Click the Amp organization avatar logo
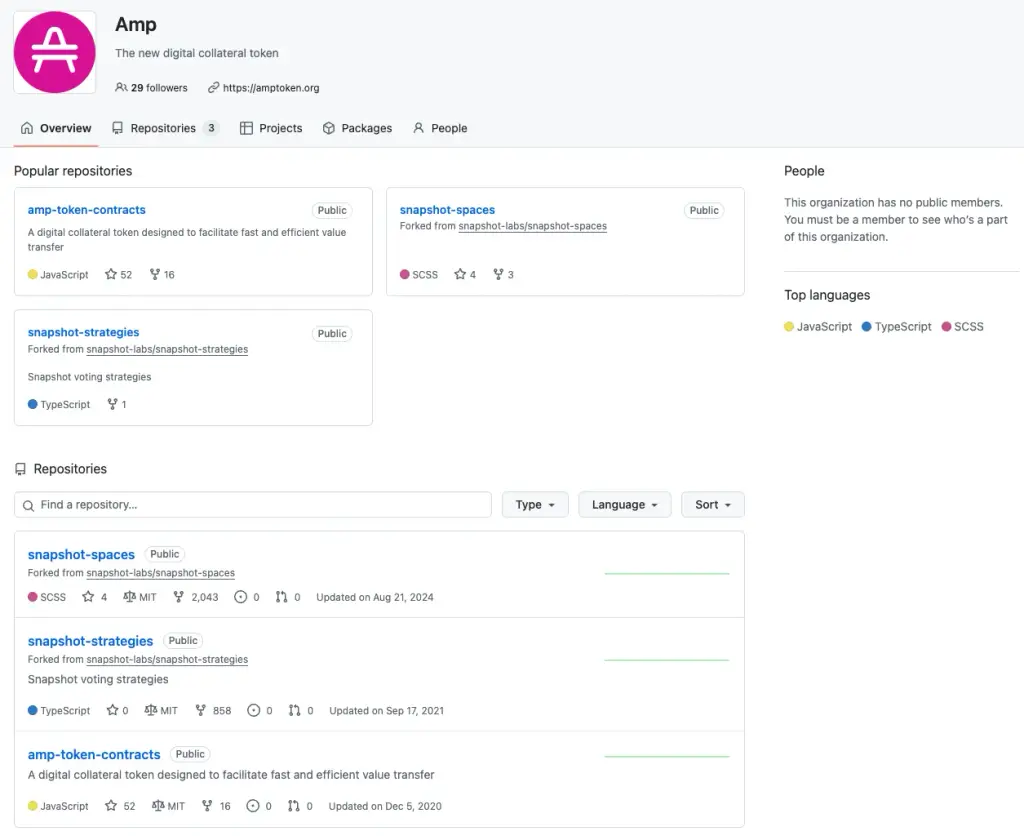The height and width of the screenshot is (840, 1024). (55, 52)
